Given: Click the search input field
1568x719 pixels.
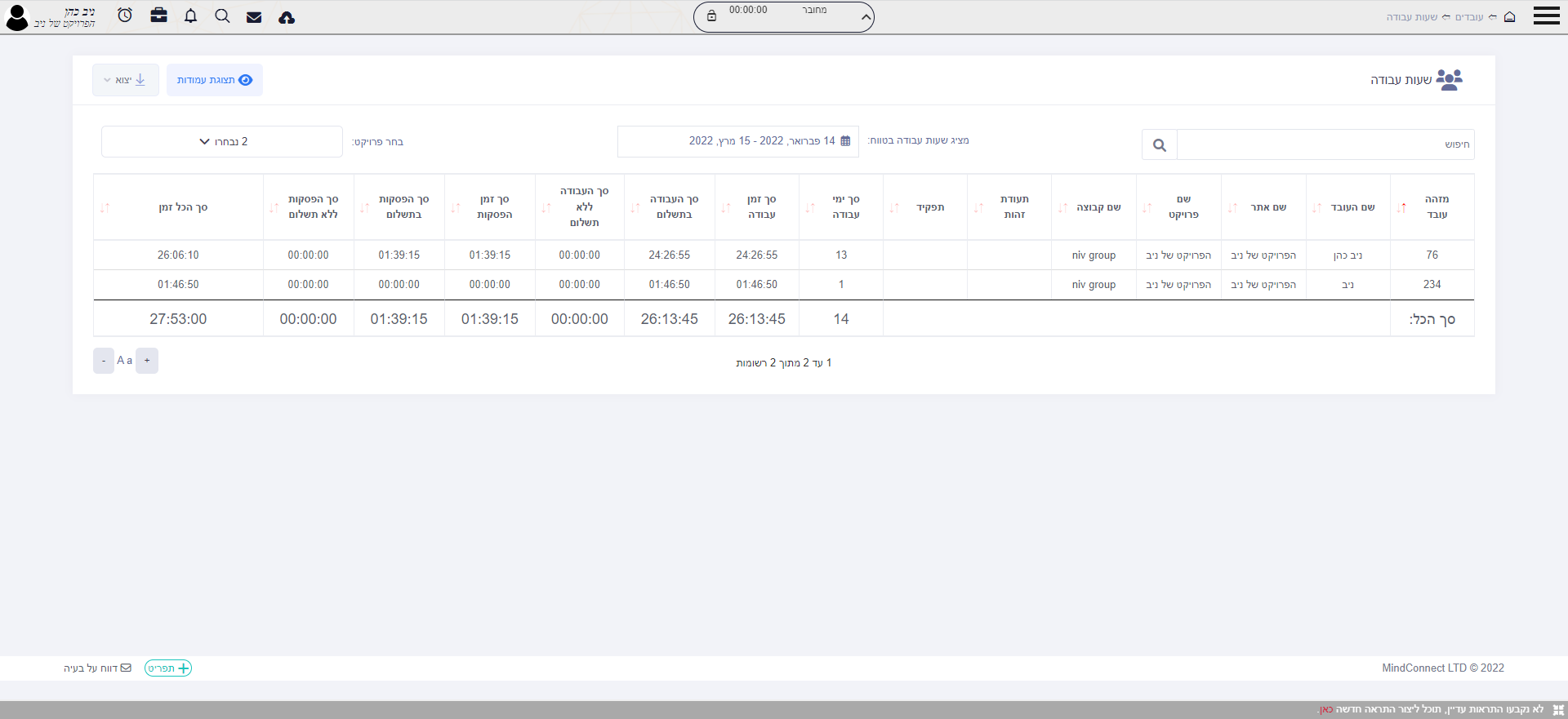Looking at the screenshot, I should pos(1325,144).
